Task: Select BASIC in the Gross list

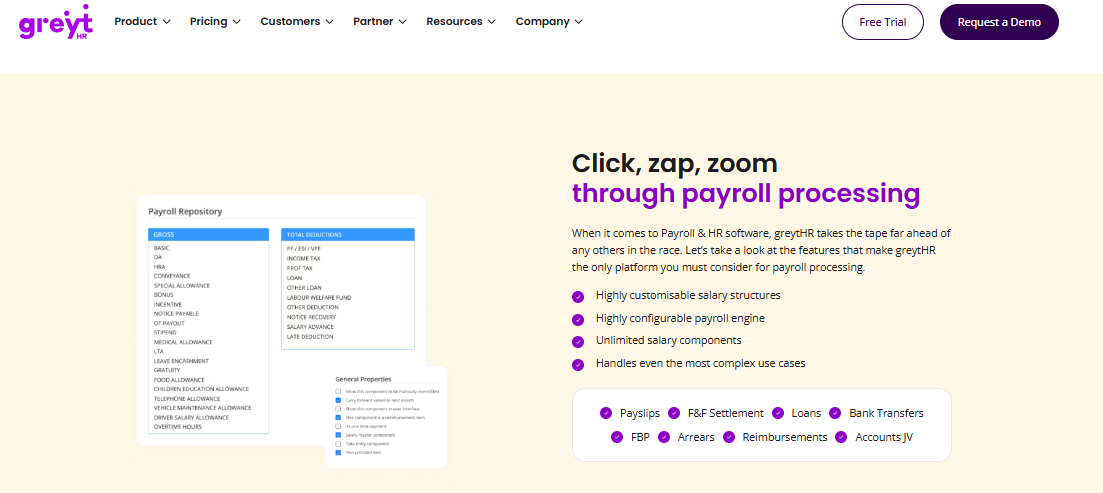Action: click(162, 248)
